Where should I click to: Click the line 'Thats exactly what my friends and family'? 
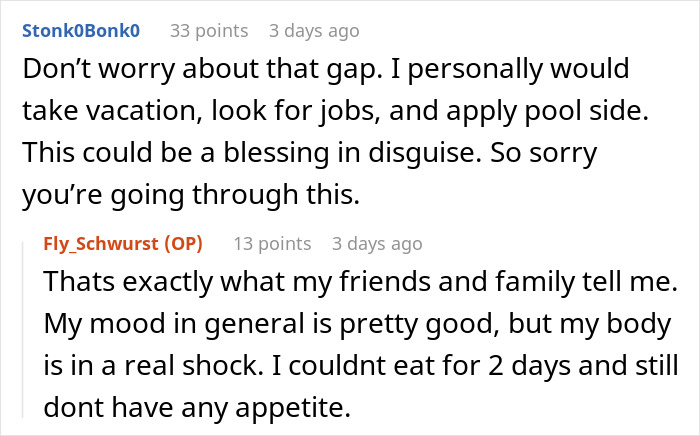[361, 282]
